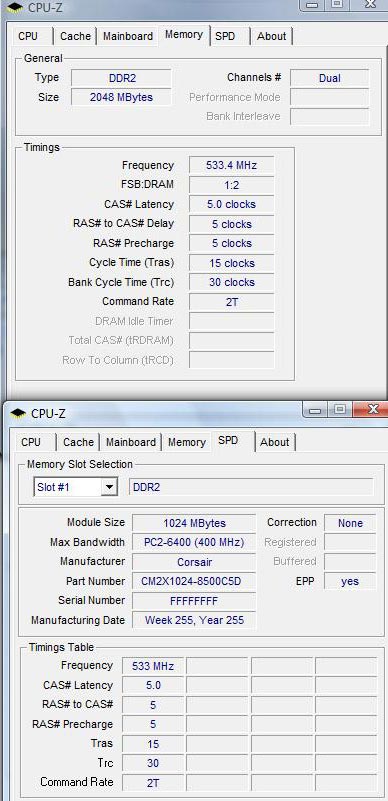The height and width of the screenshot is (801, 388).
Task: Click the FSB:DRAM ratio value 1:2
Action: pos(231,185)
